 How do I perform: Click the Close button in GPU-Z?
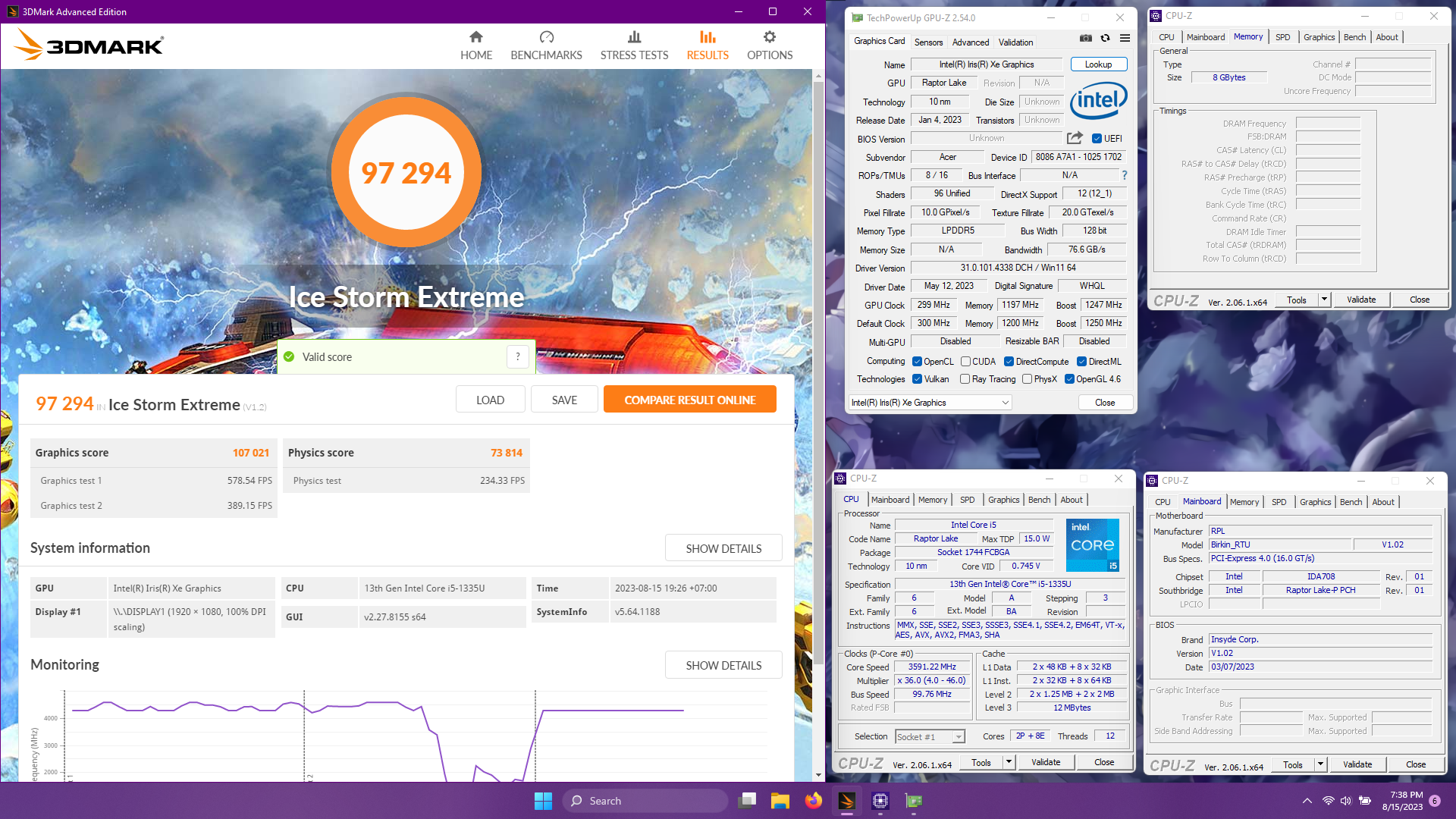(x=1105, y=403)
